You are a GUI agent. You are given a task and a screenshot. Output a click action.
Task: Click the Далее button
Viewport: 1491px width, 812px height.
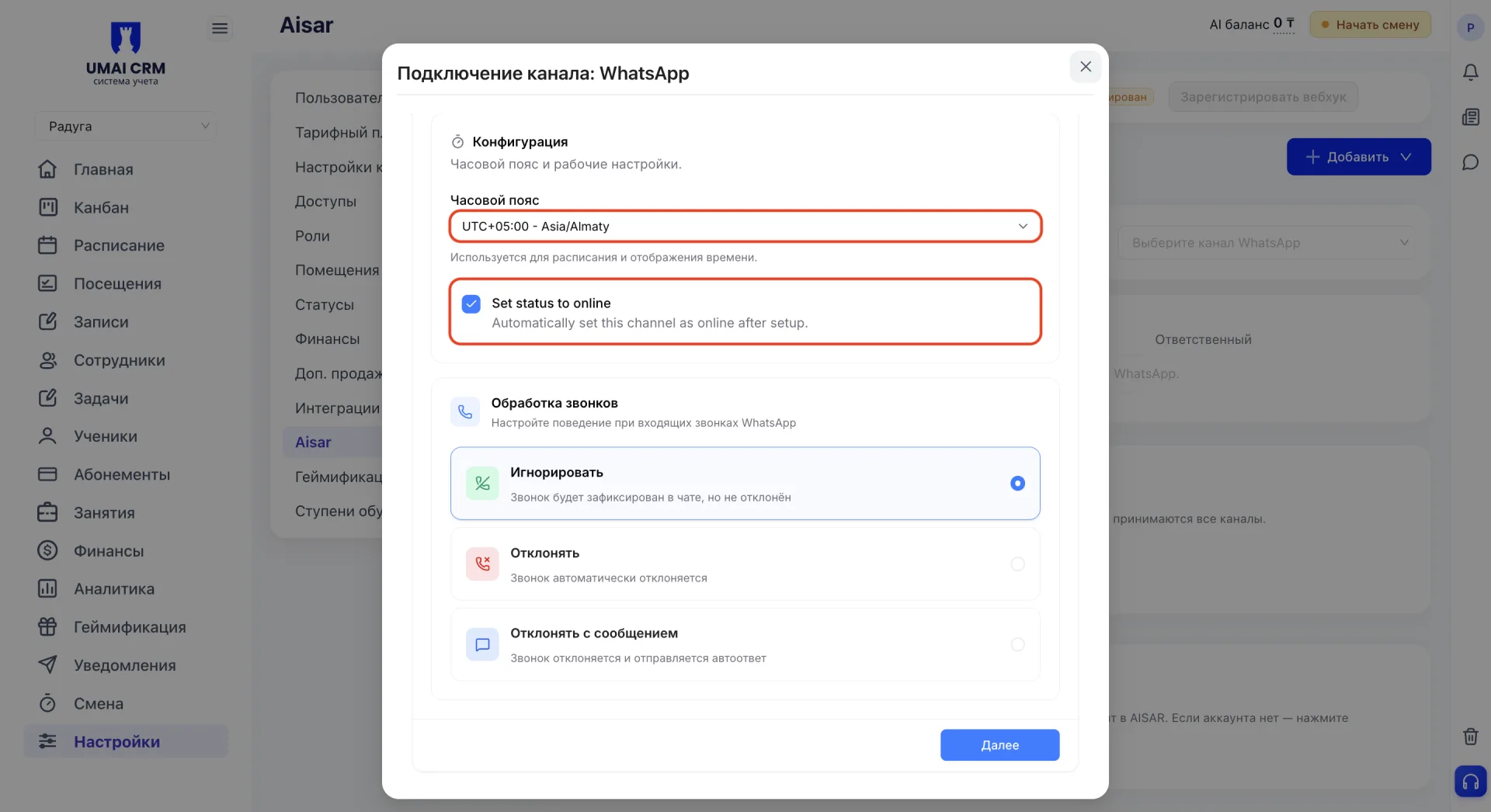[x=999, y=745]
